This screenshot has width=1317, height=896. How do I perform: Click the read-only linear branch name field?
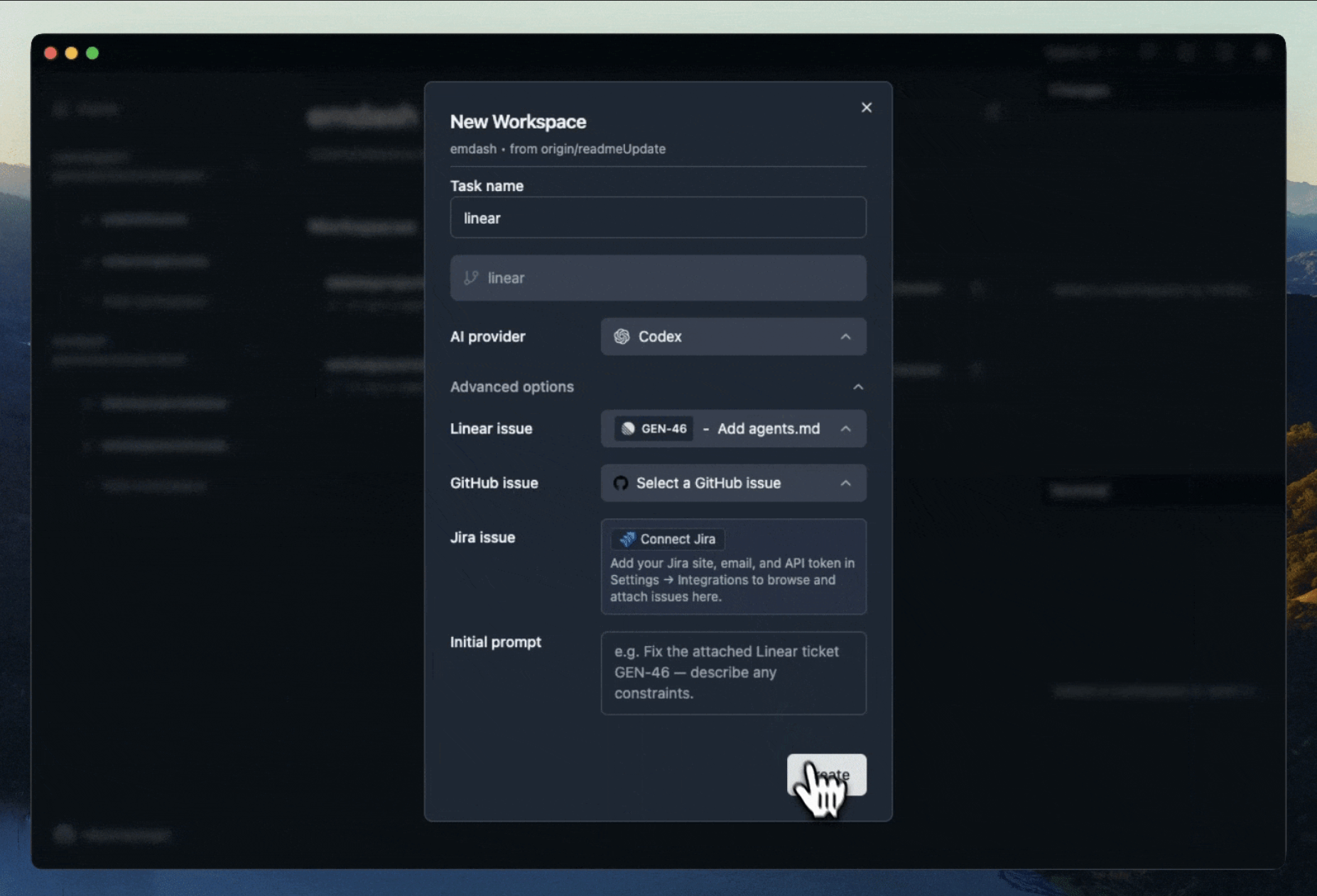click(x=657, y=278)
